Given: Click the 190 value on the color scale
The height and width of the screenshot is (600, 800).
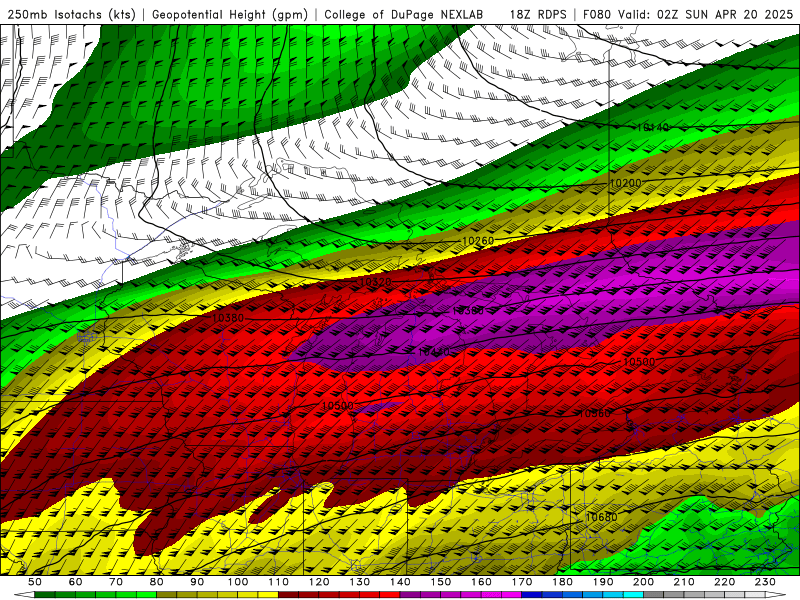Looking at the screenshot, I should point(603,582).
